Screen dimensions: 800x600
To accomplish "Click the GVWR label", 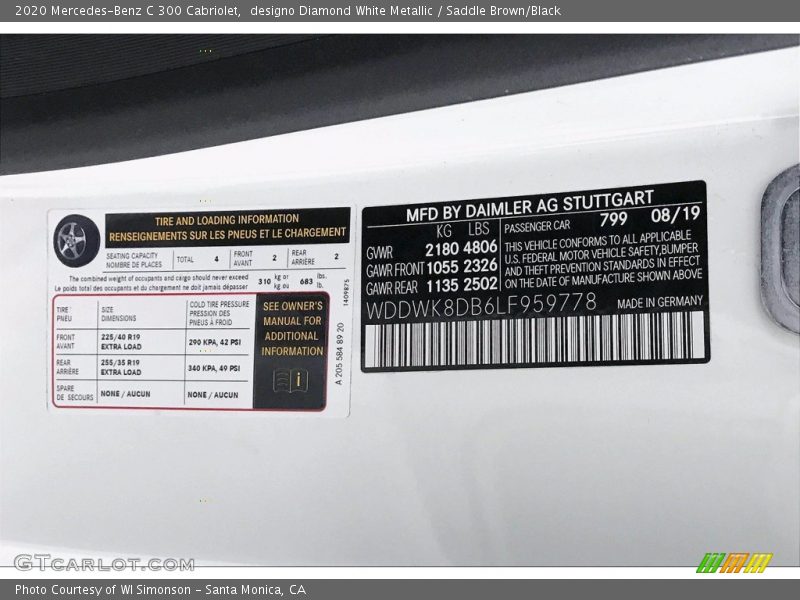I will 380,253.
